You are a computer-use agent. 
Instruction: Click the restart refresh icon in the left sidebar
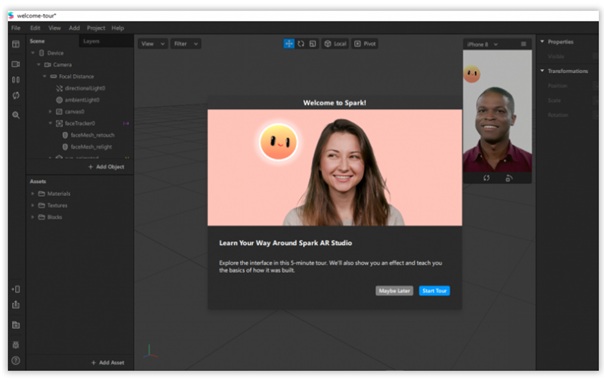16,95
